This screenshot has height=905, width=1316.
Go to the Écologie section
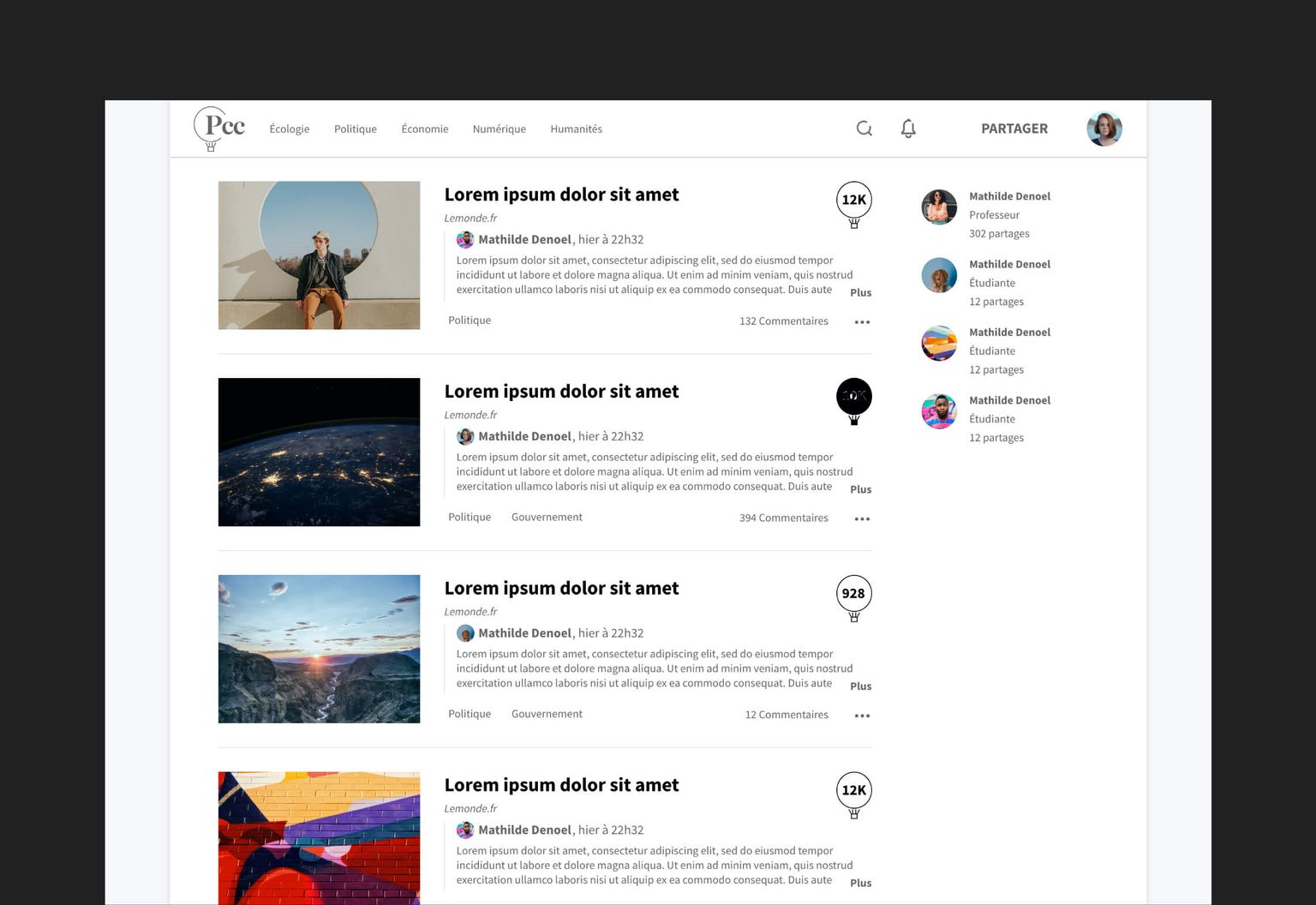click(290, 129)
